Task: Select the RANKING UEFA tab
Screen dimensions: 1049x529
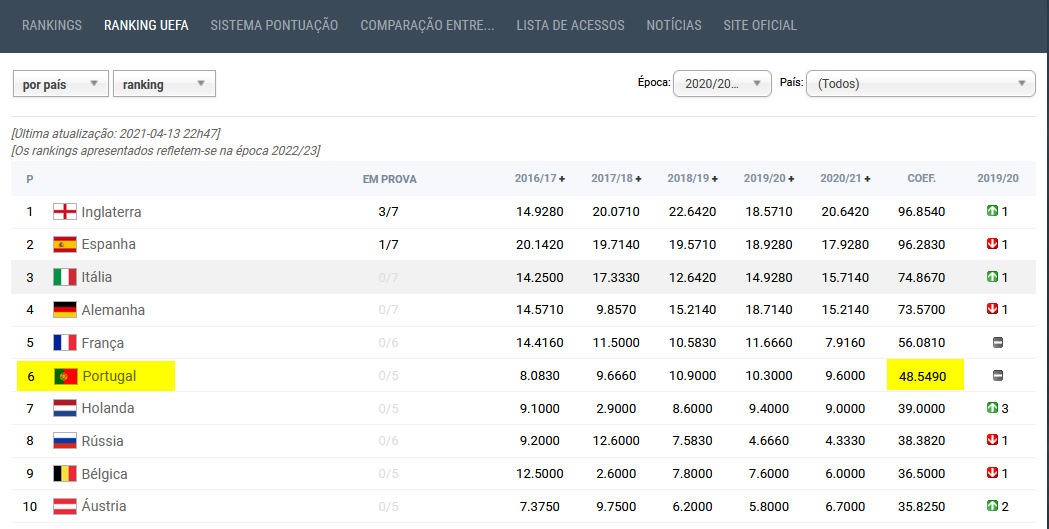Action: point(146,25)
